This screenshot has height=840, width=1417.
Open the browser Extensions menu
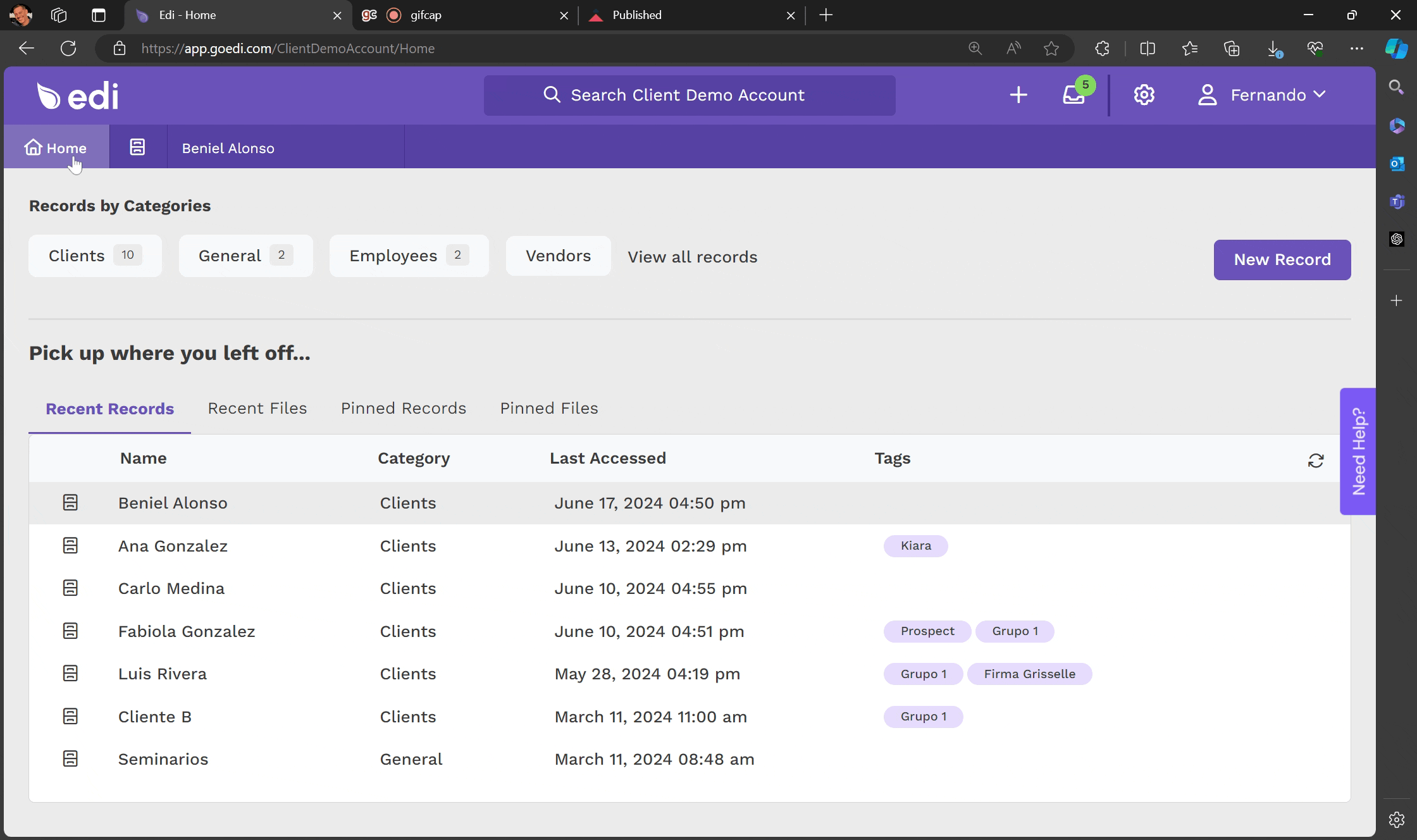1102,48
